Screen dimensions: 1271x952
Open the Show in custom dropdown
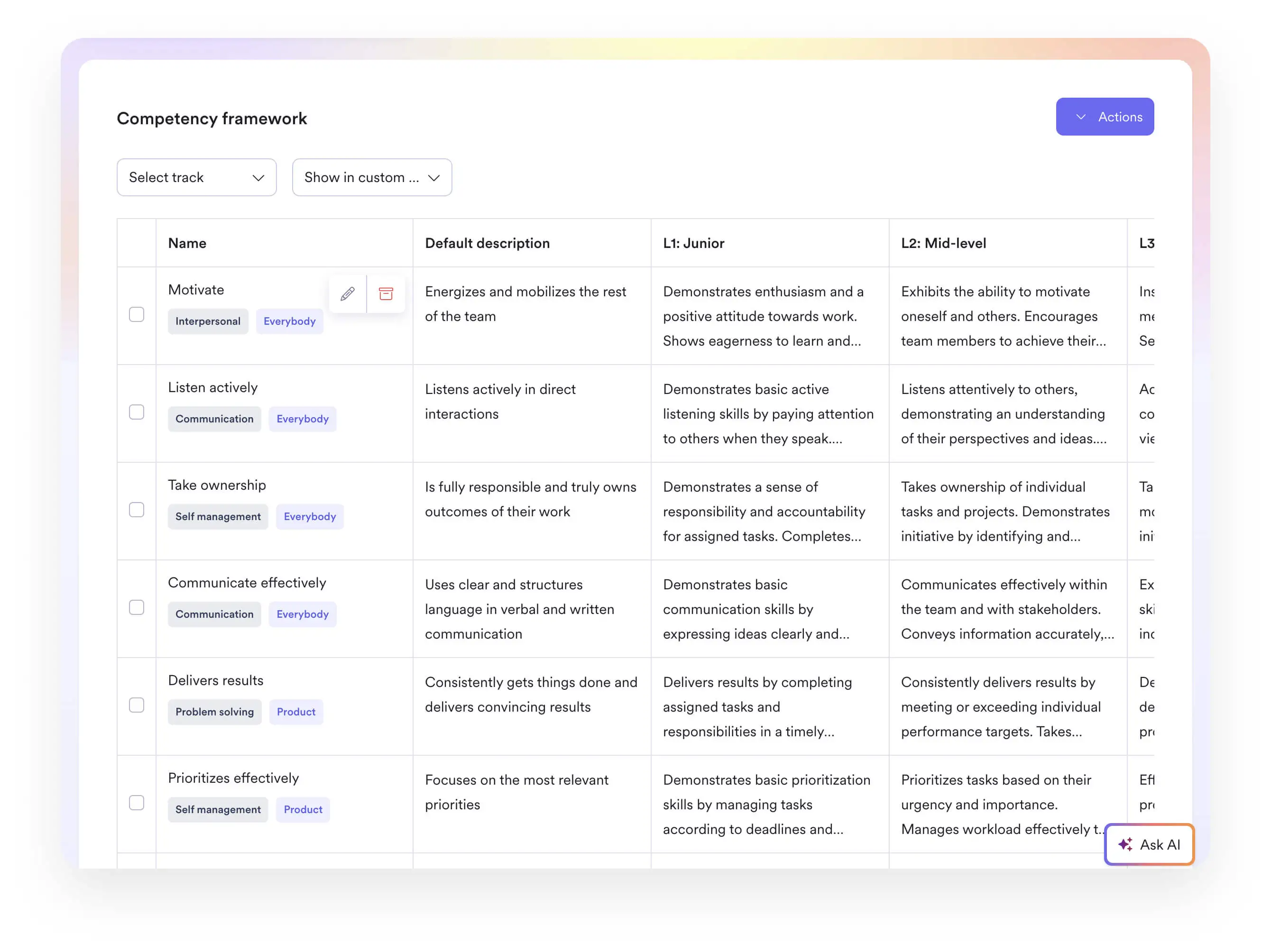(x=372, y=177)
